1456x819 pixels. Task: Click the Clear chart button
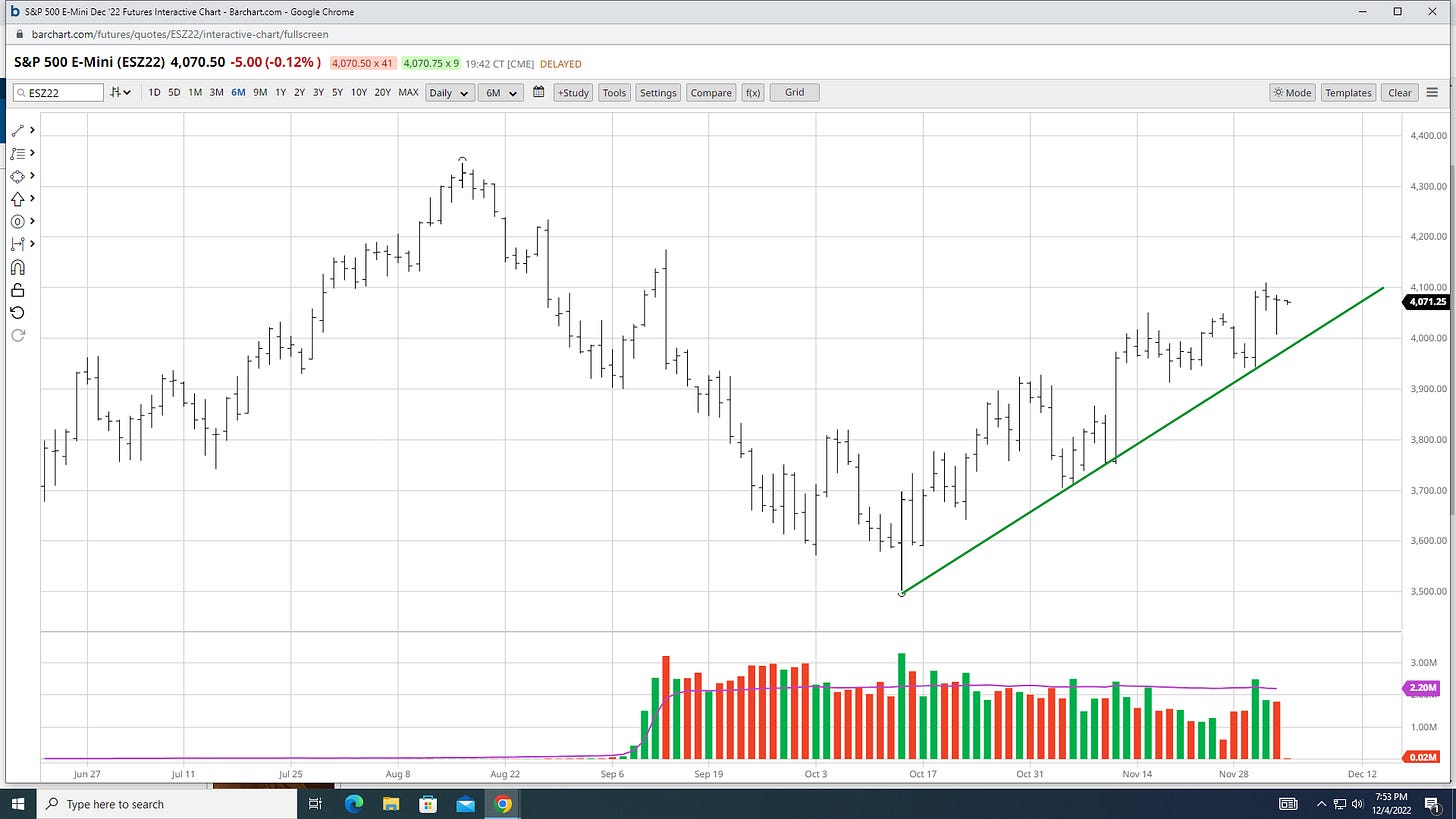pos(1400,92)
